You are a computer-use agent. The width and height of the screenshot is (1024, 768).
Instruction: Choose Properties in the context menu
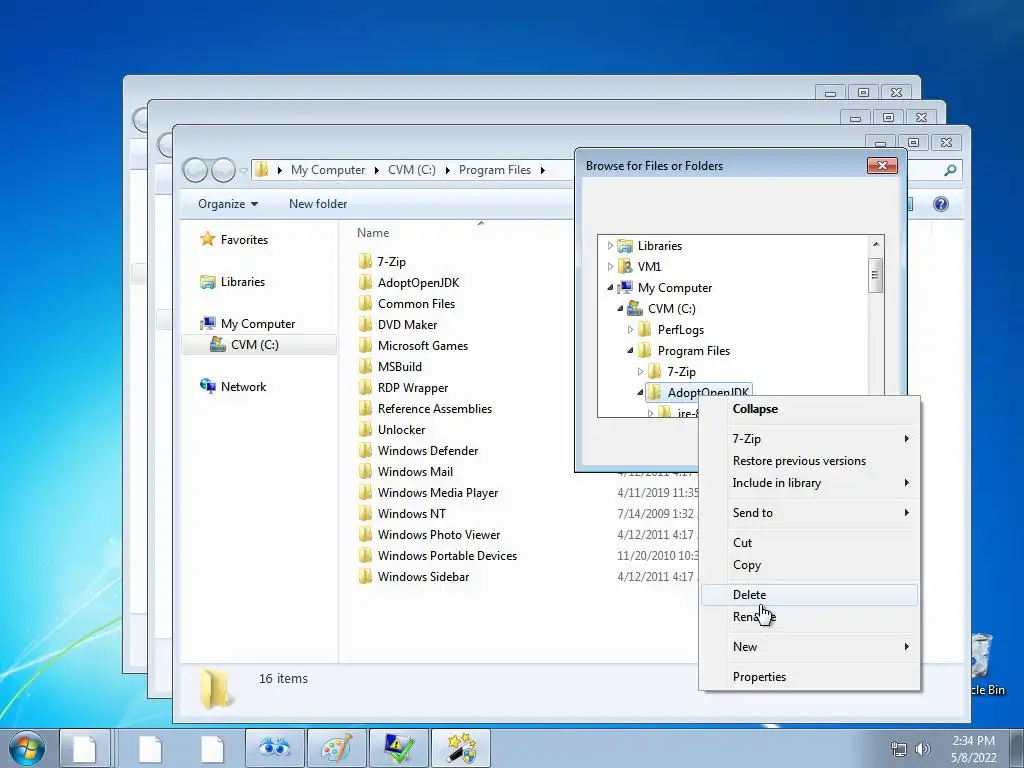(x=809, y=677)
